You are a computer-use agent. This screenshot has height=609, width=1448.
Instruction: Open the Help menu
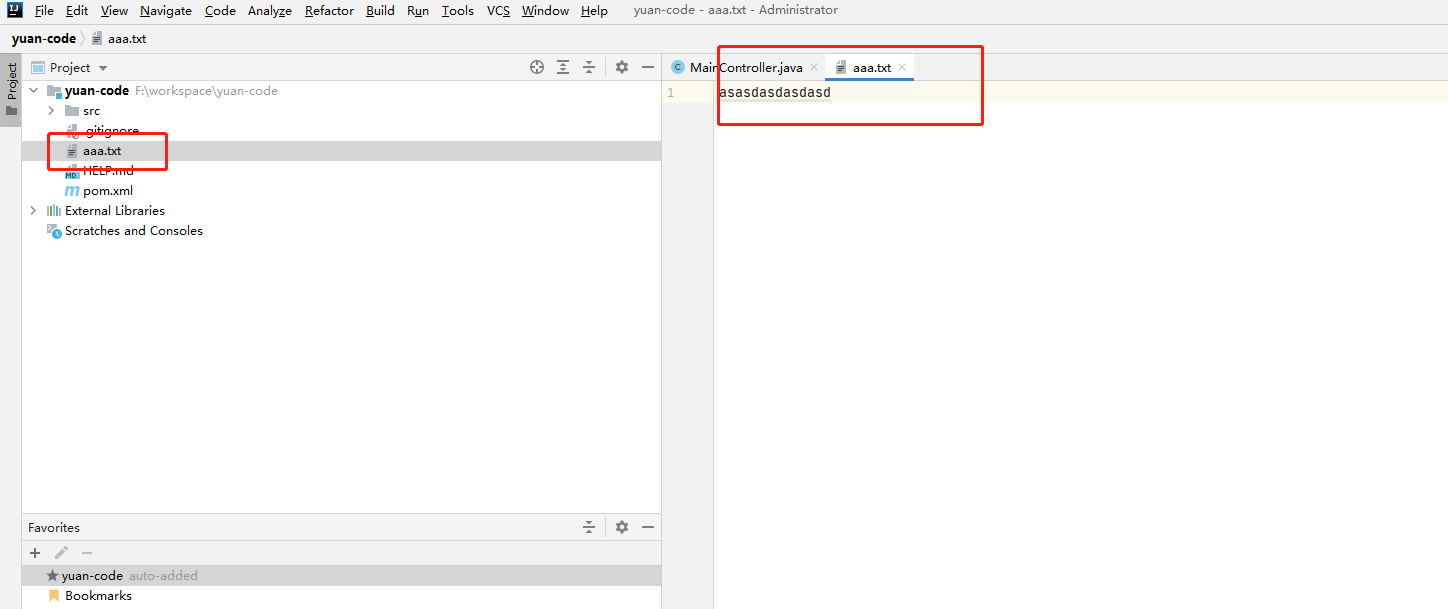(594, 11)
